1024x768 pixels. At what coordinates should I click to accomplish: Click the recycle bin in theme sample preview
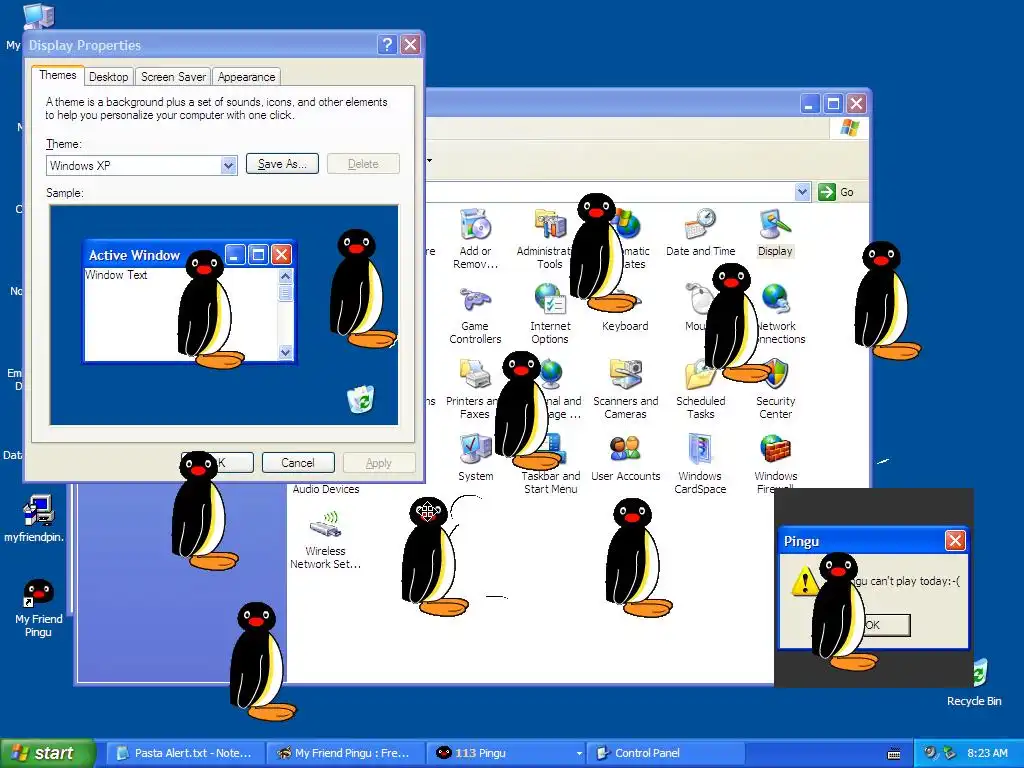coord(360,399)
